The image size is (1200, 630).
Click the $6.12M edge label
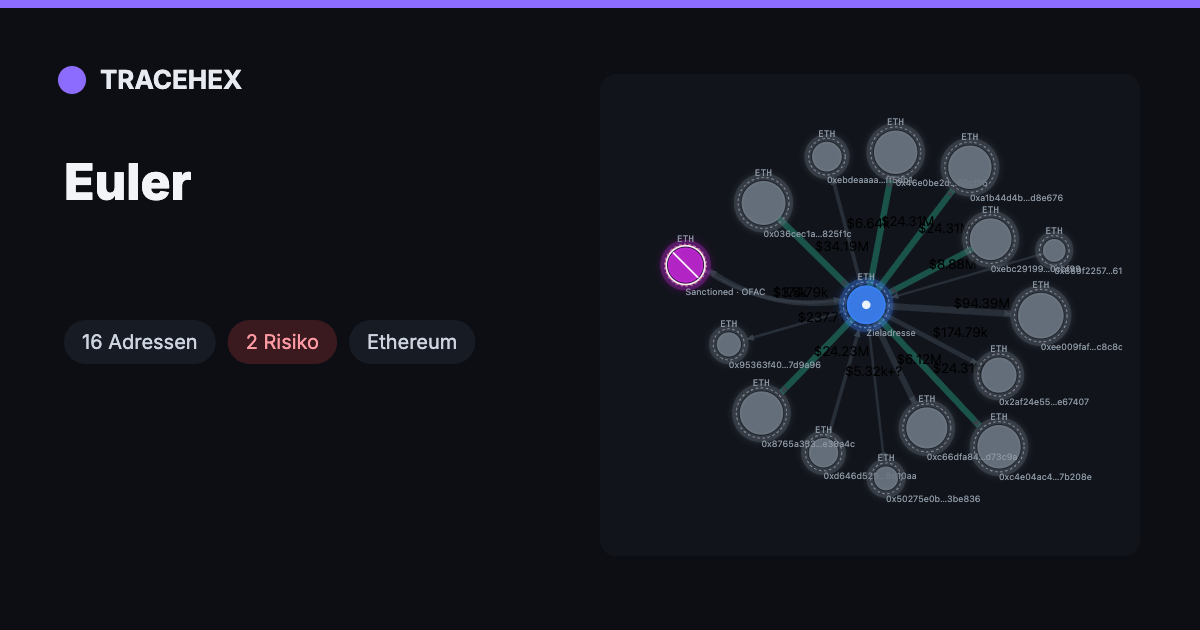click(x=919, y=359)
